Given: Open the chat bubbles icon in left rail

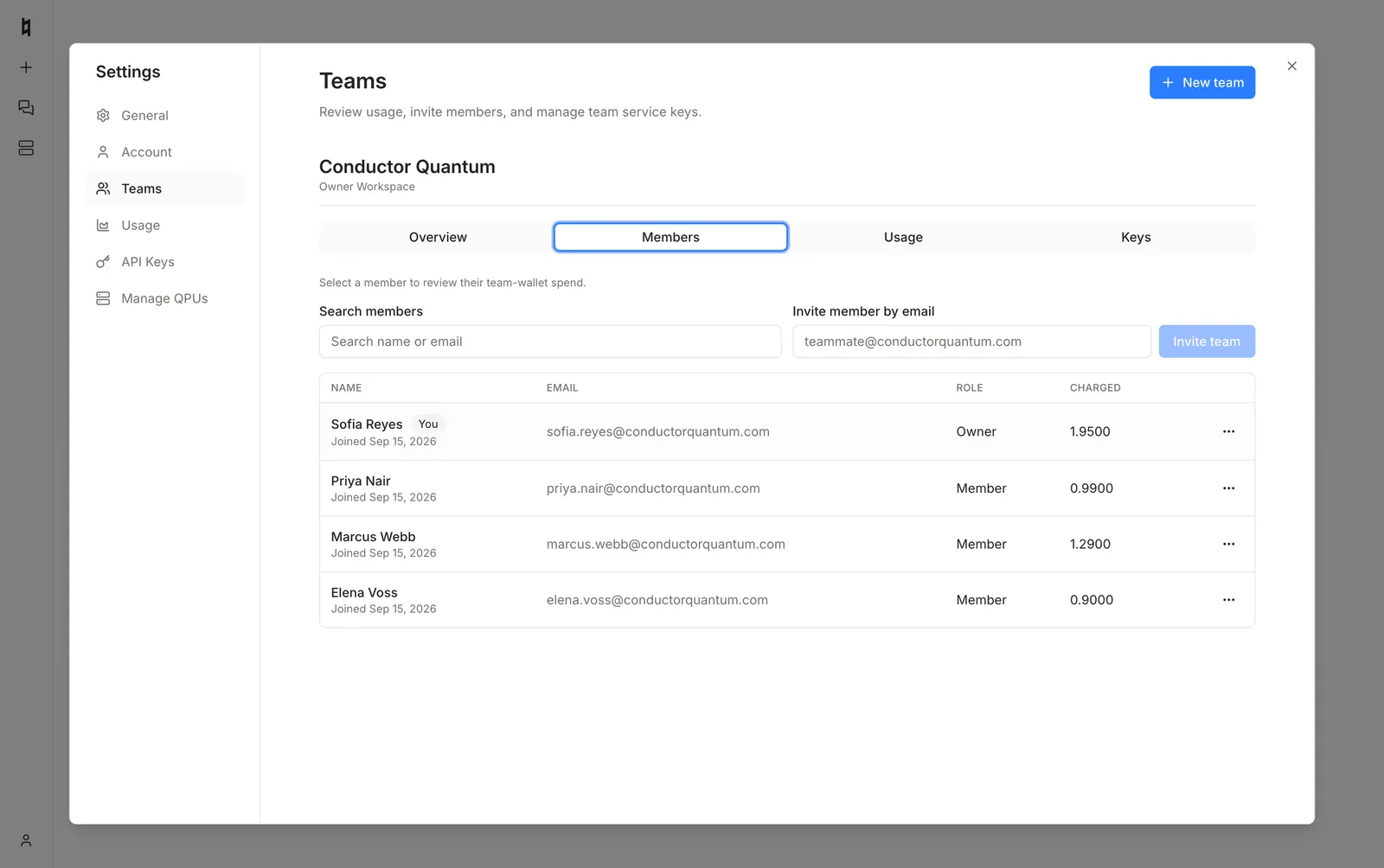Looking at the screenshot, I should pyautogui.click(x=26, y=107).
